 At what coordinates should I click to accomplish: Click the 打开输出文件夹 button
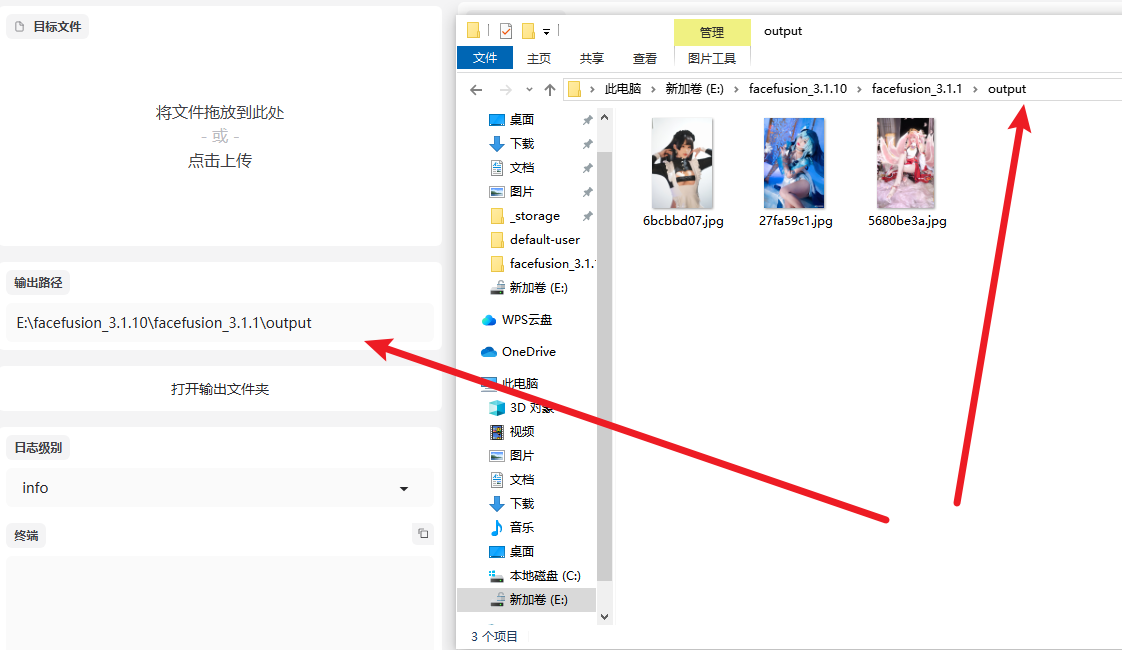[220, 389]
